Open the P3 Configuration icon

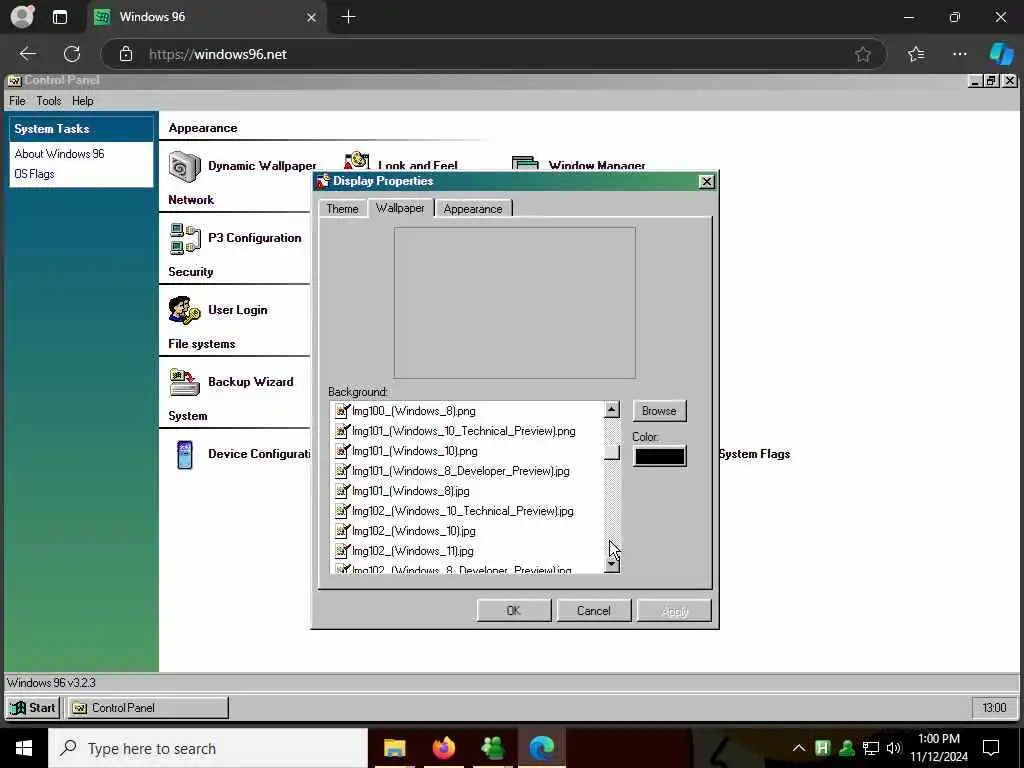pos(185,238)
